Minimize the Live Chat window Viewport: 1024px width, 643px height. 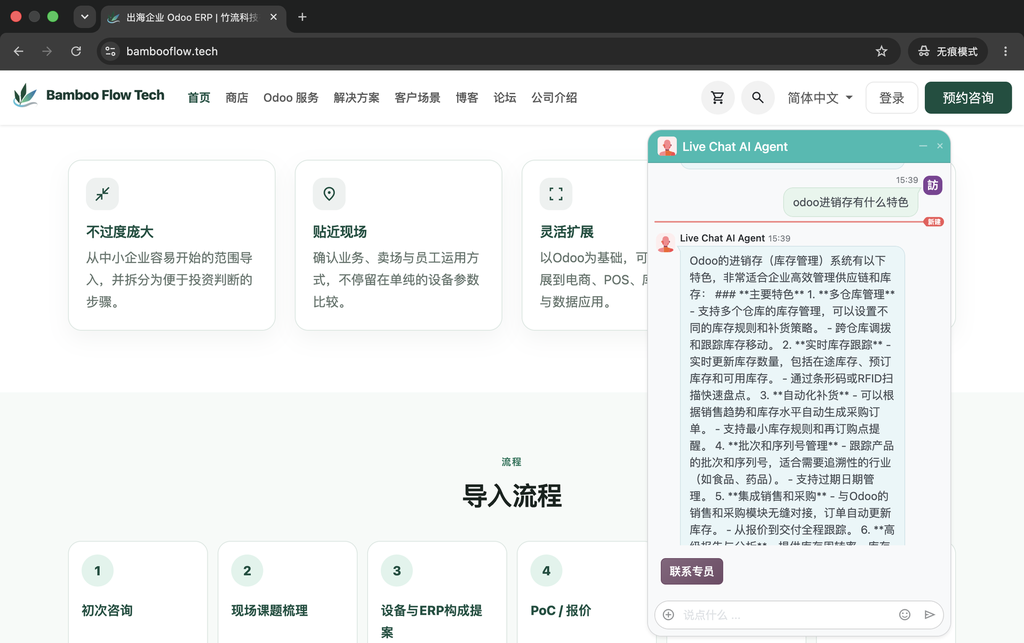tap(923, 146)
